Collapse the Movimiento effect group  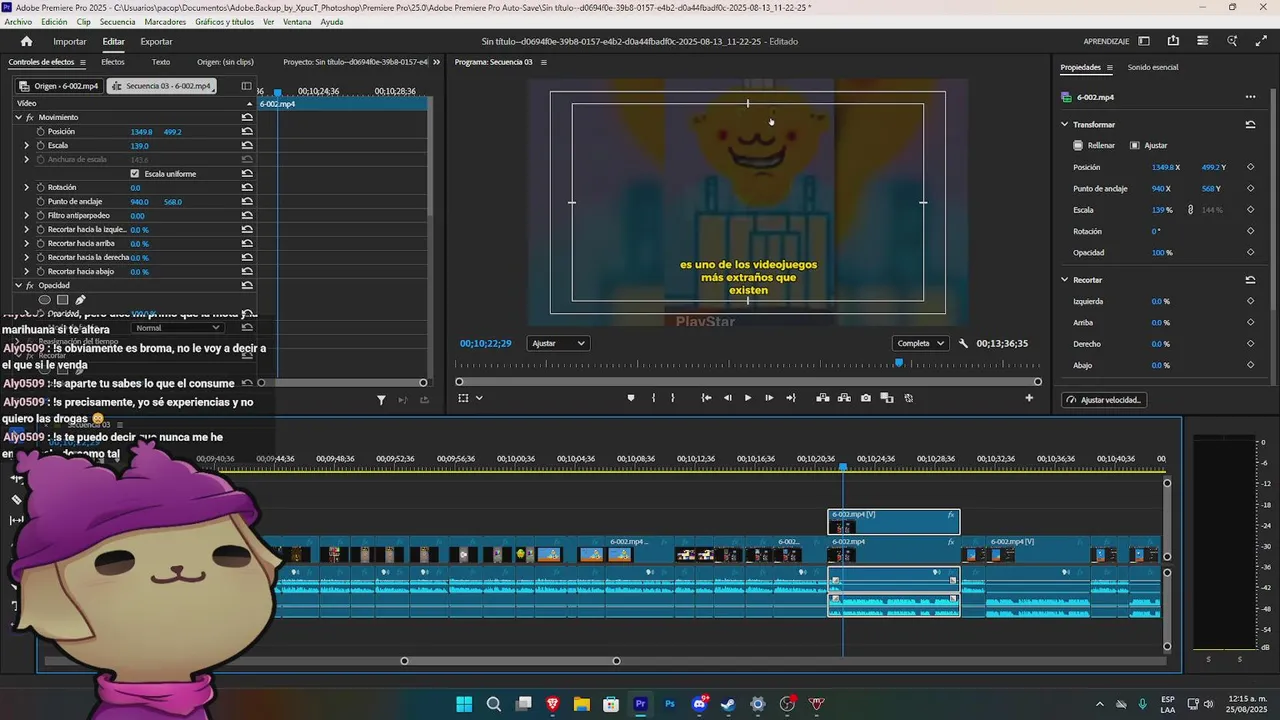pyautogui.click(x=18, y=117)
